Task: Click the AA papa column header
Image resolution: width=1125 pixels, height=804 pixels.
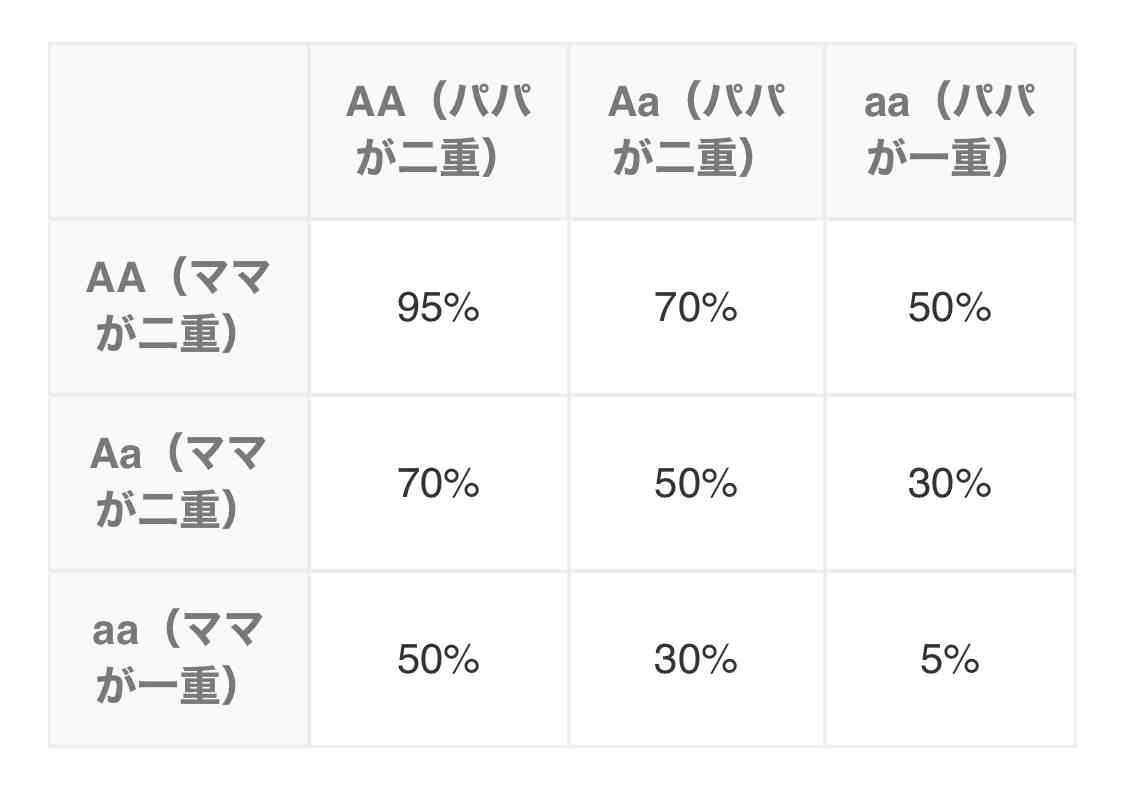Action: (x=438, y=131)
